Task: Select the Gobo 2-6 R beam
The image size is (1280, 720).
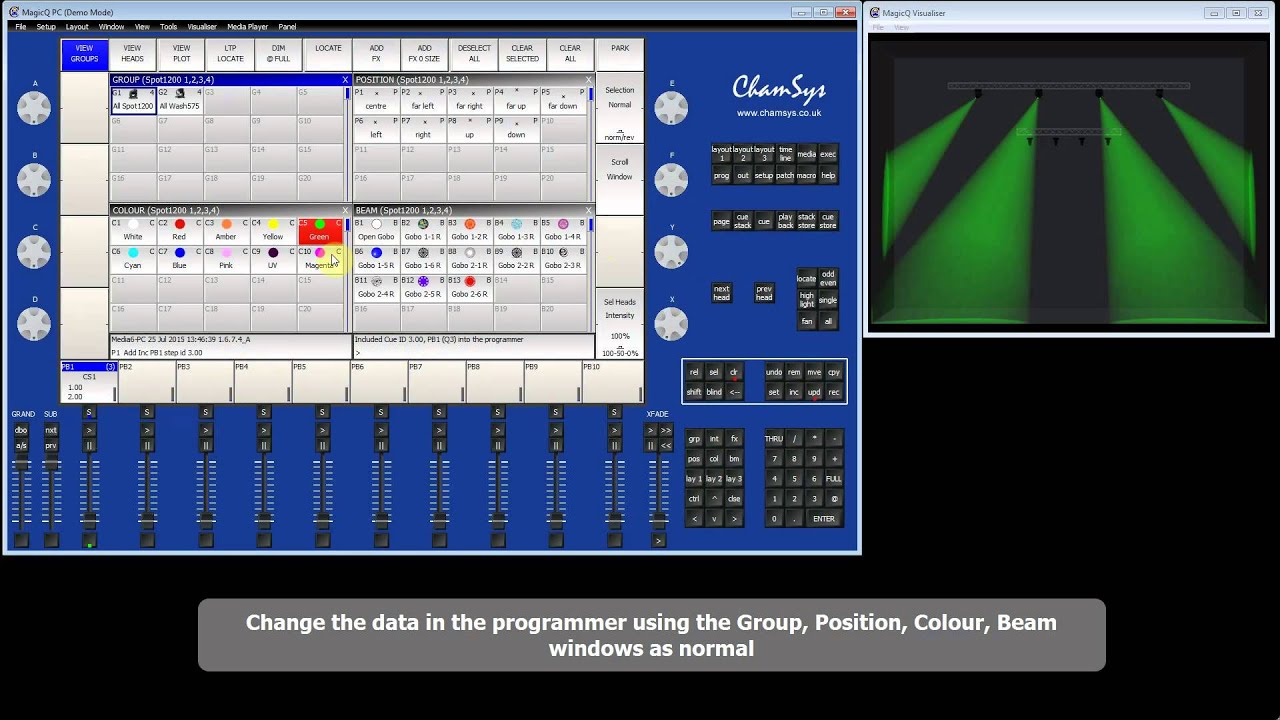Action: click(x=469, y=287)
